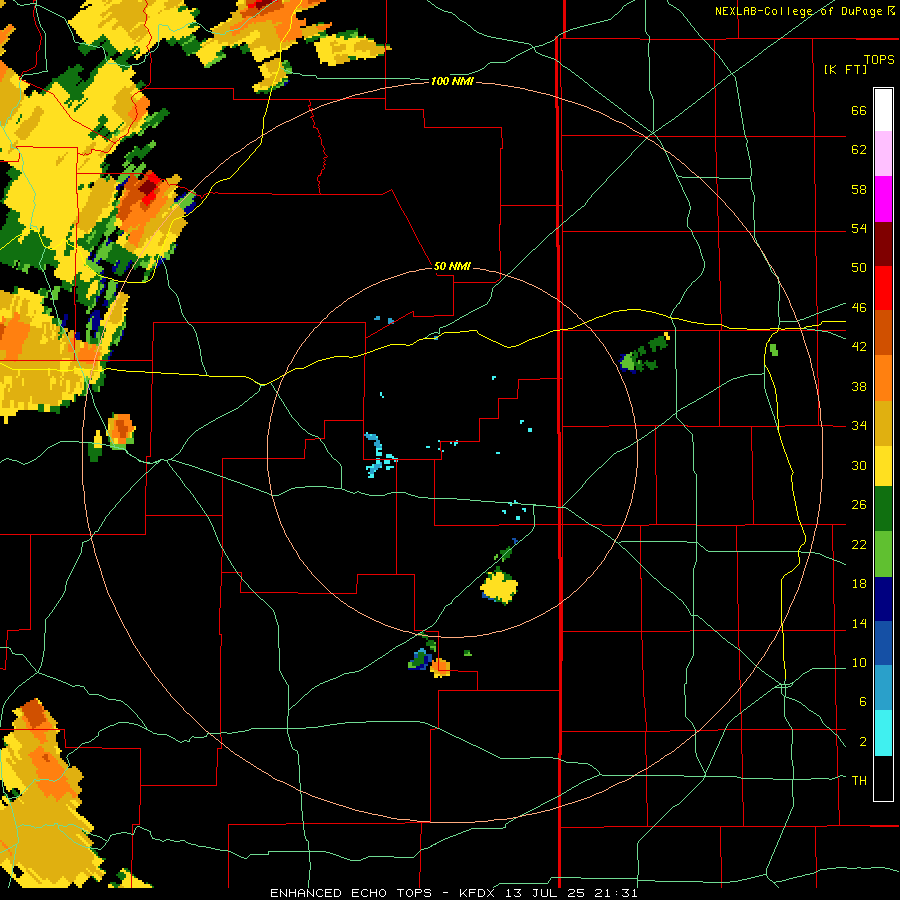This screenshot has width=900, height=900.
Task: Select the light green legend swatch
Action: click(x=883, y=554)
